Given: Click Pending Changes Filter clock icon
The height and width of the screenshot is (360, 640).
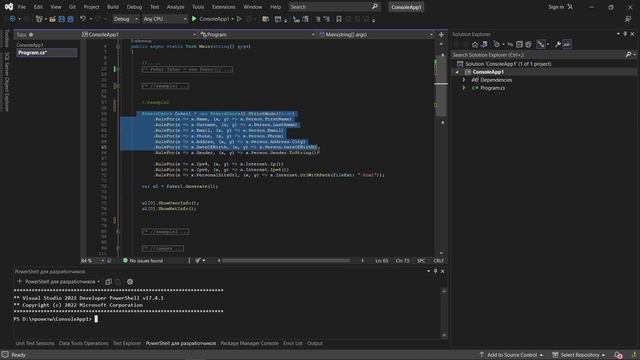Looking at the screenshot, I should tap(497, 44).
